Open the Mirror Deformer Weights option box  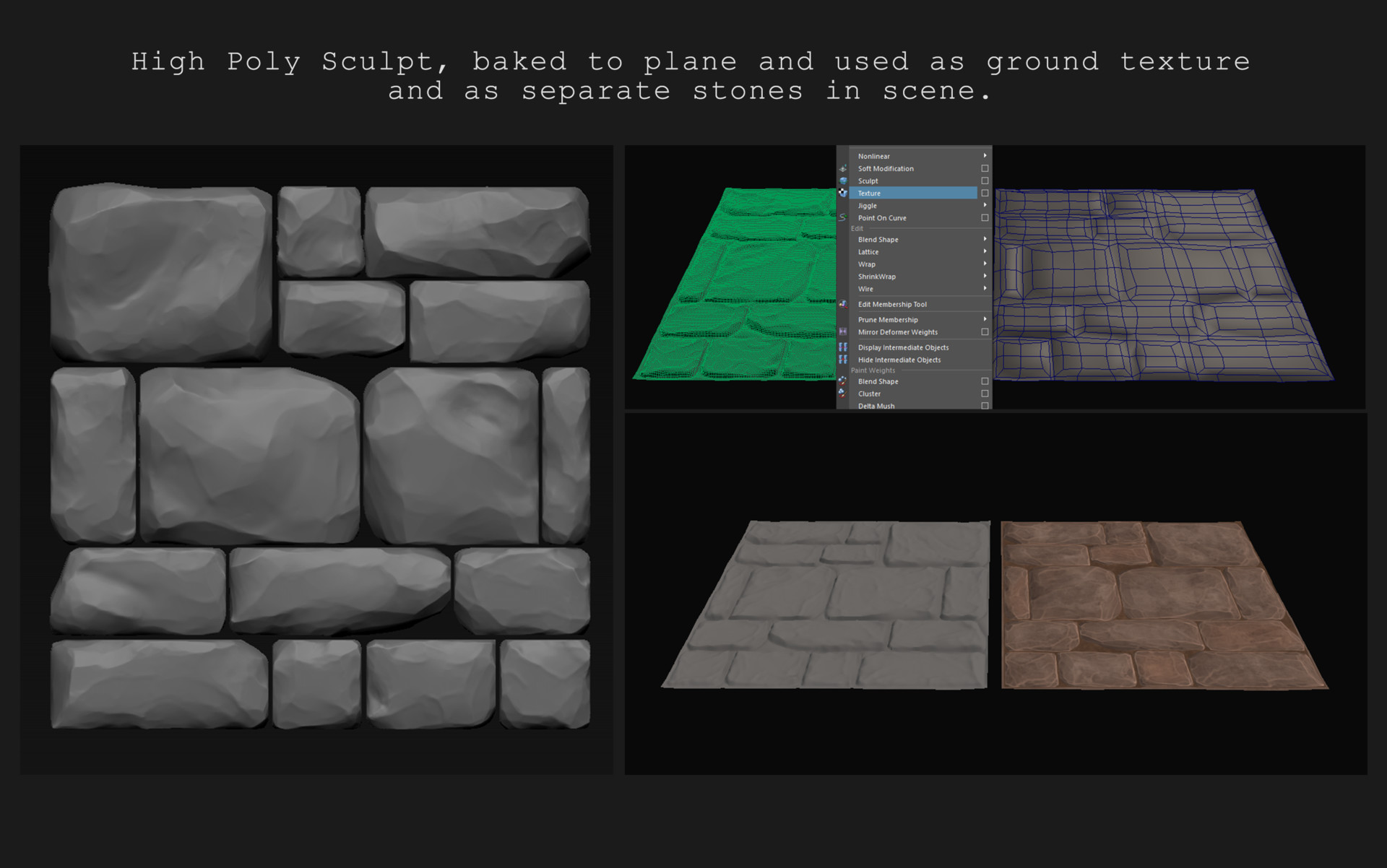pos(985,332)
